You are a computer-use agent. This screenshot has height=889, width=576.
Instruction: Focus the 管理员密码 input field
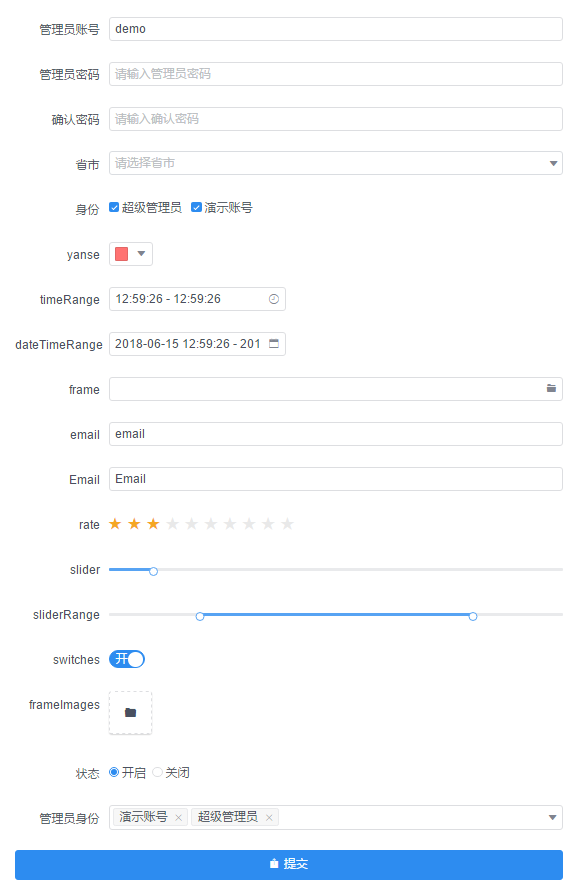336,74
